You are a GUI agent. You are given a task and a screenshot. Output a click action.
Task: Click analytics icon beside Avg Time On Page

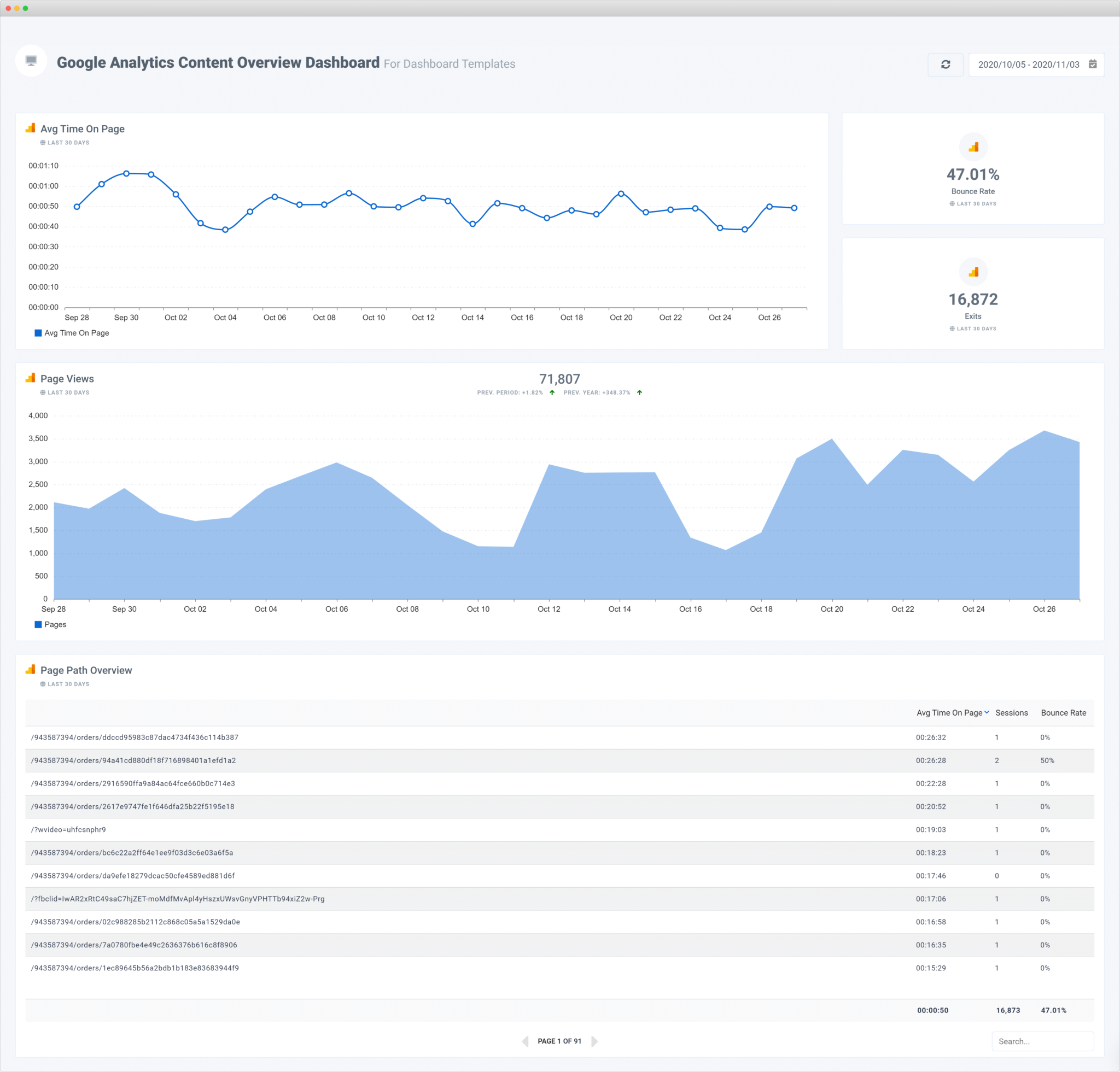pyautogui.click(x=30, y=128)
